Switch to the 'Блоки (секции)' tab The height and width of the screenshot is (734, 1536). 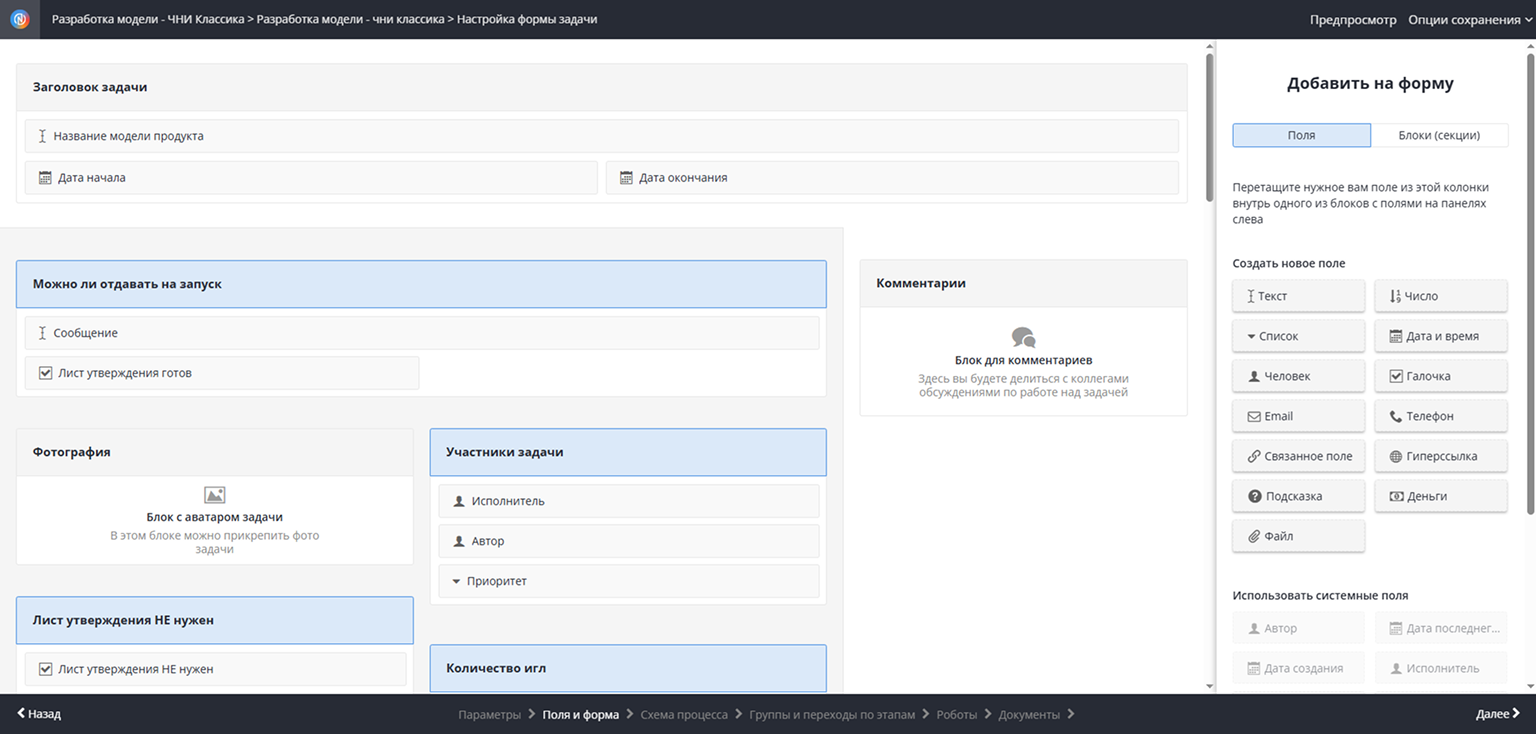(x=1439, y=135)
